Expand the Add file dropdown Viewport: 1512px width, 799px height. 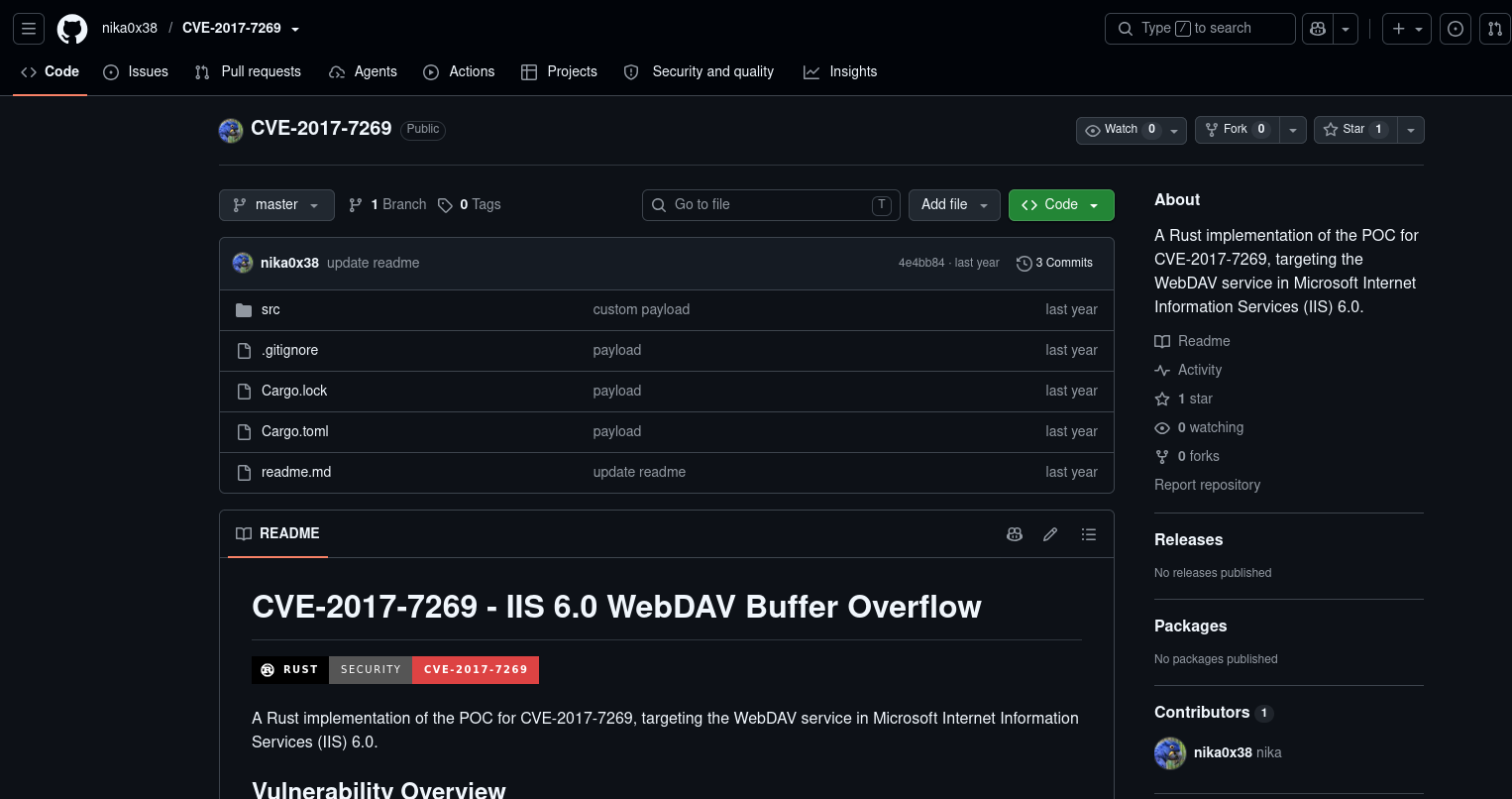(x=954, y=205)
